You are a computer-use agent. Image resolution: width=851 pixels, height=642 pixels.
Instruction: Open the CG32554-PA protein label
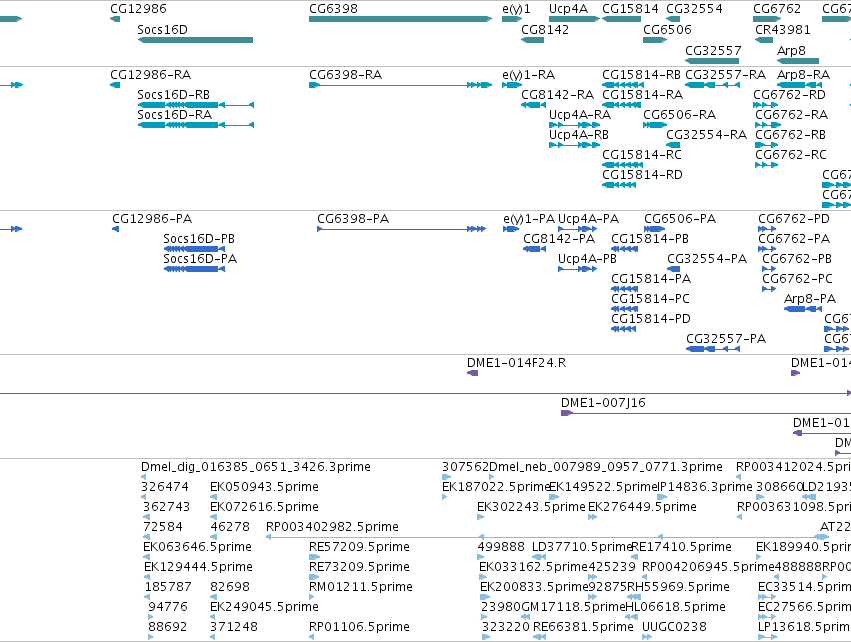[707, 259]
